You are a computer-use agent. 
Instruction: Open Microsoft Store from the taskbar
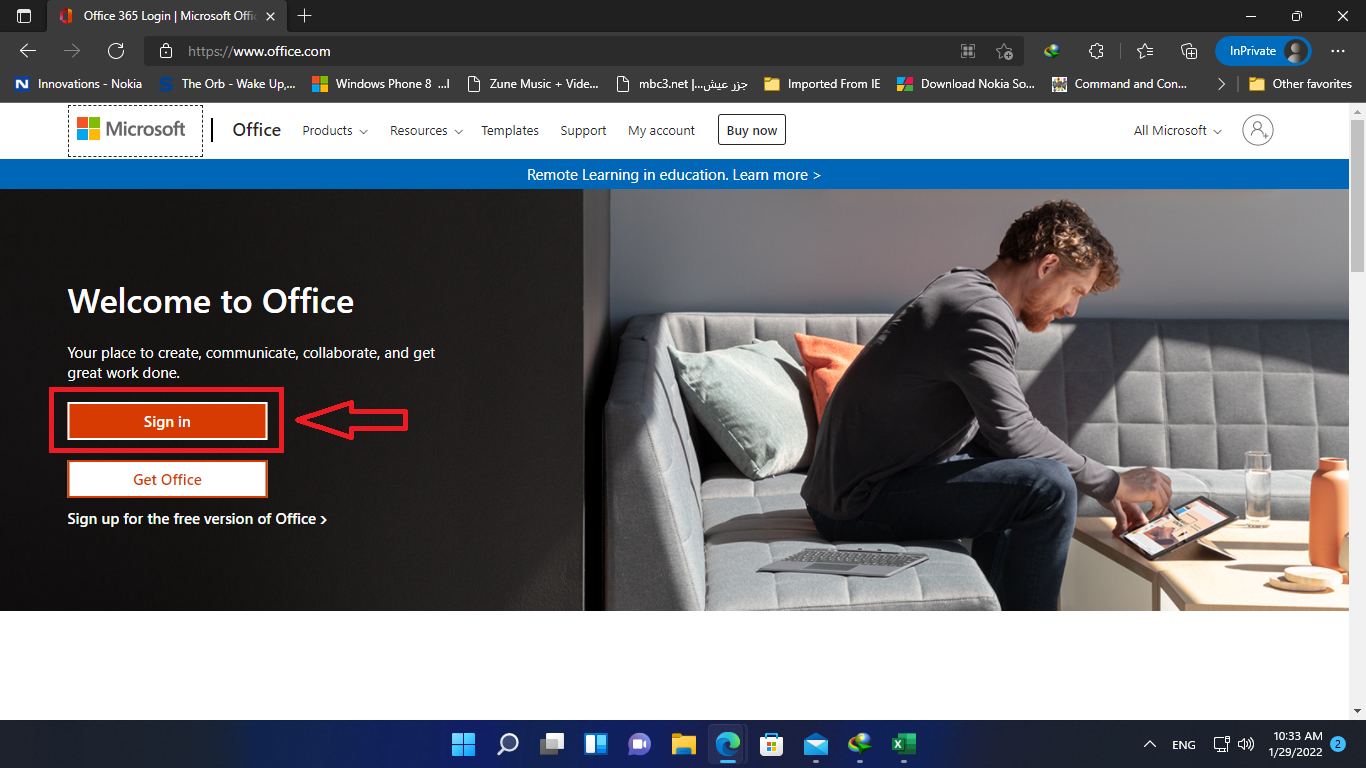[x=772, y=744]
